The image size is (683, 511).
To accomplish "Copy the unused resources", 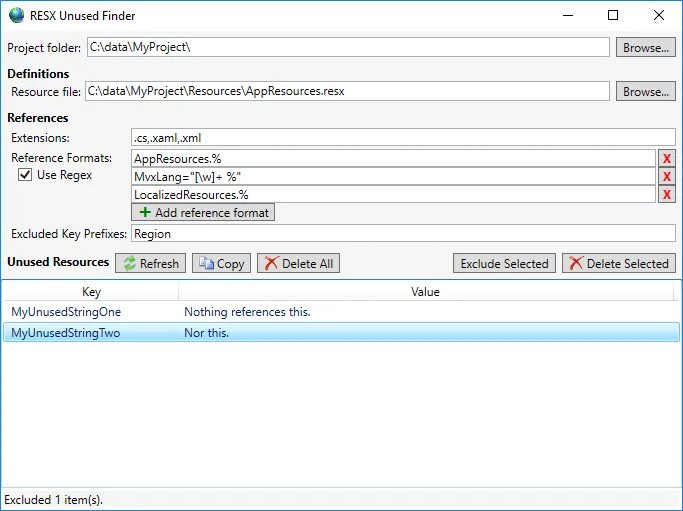I will (x=221, y=263).
